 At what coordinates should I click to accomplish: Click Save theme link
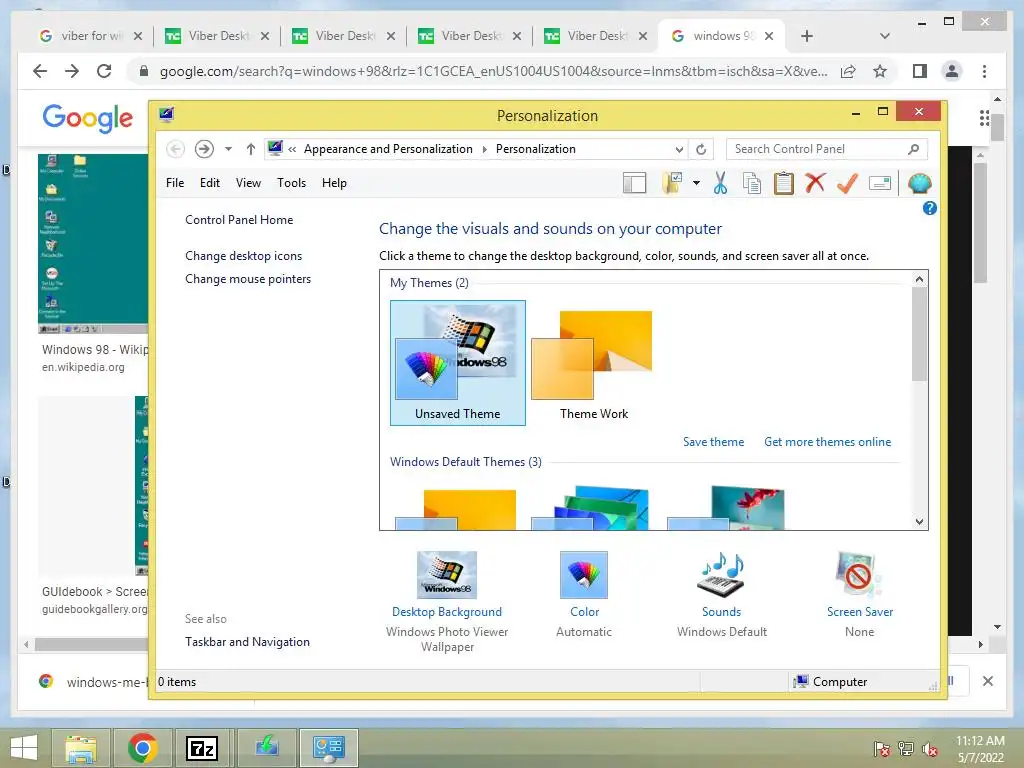[713, 442]
